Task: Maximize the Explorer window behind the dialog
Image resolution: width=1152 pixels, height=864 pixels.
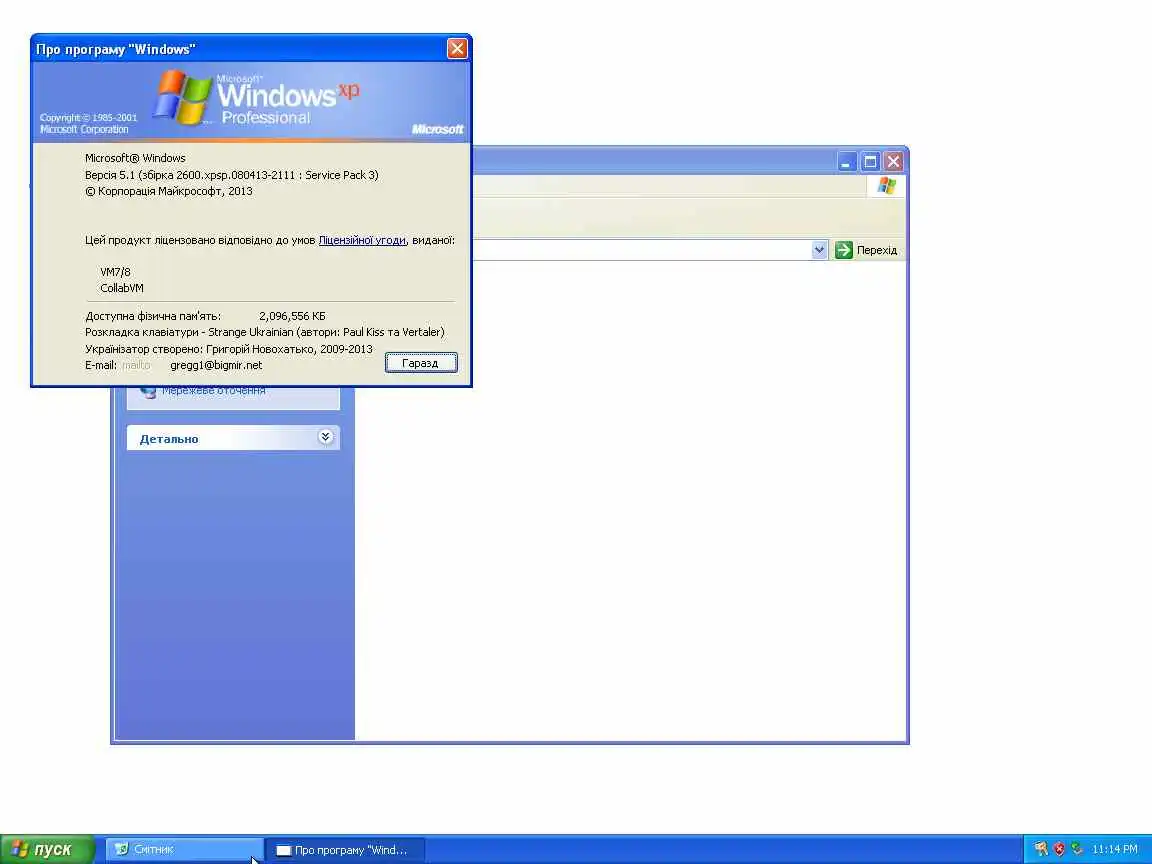Action: click(x=871, y=162)
